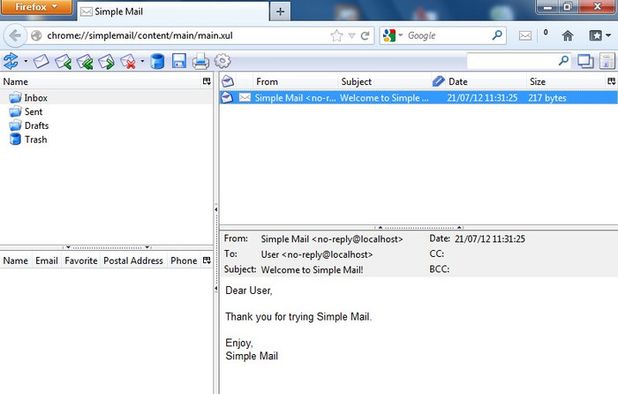Open the message list column picker

[611, 81]
